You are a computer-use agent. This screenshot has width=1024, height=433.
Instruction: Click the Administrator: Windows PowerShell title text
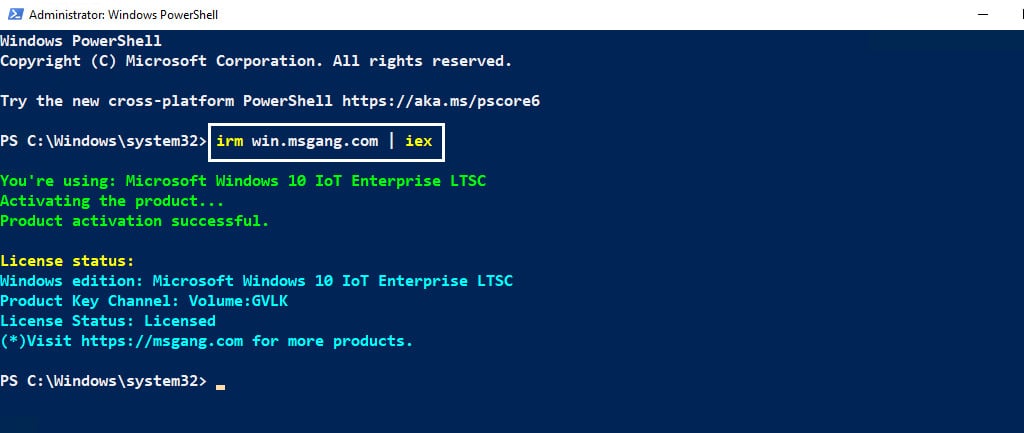click(x=123, y=14)
